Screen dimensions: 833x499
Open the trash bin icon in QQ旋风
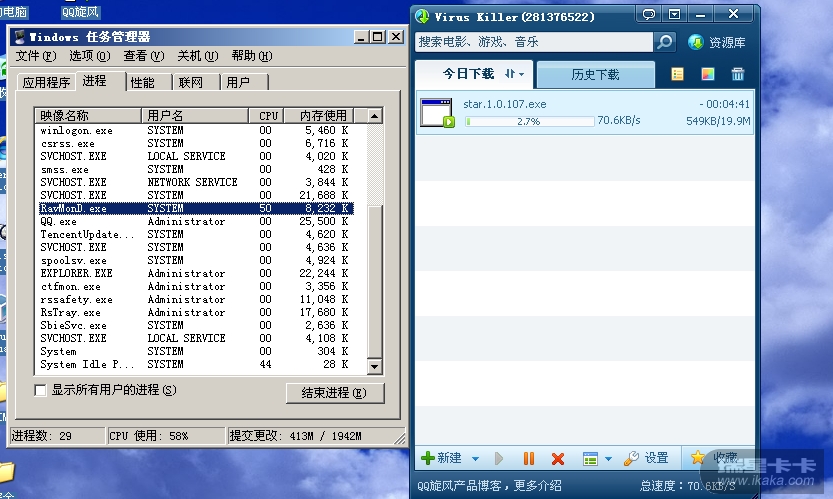737,74
